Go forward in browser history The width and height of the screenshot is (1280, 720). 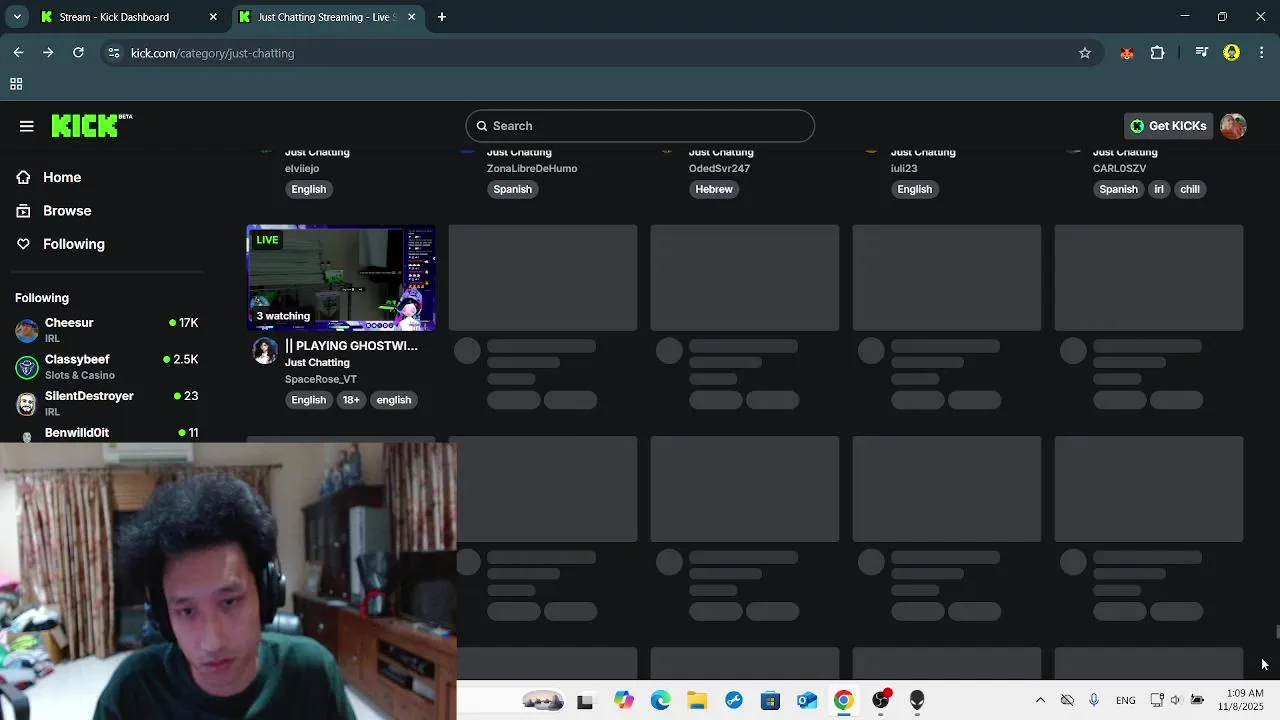pyautogui.click(x=48, y=53)
